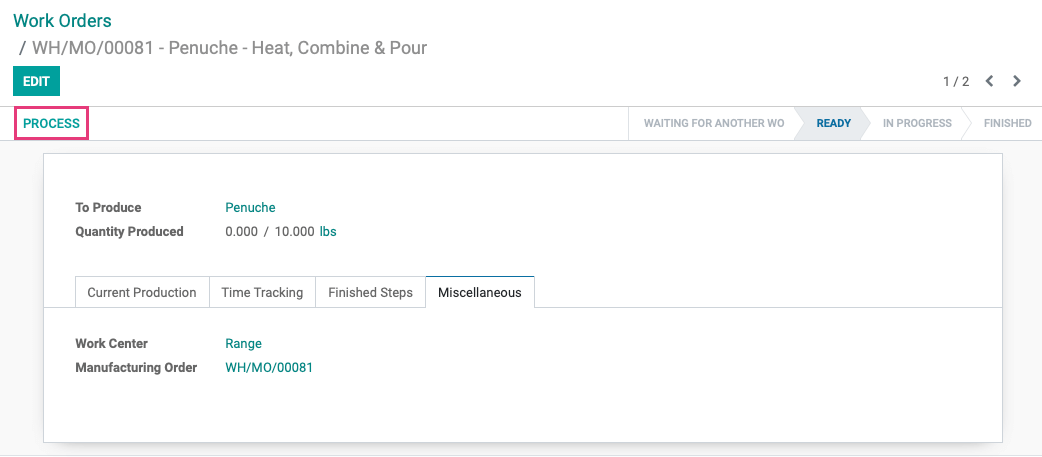Open the lbs unit of measure link

[x=328, y=232]
